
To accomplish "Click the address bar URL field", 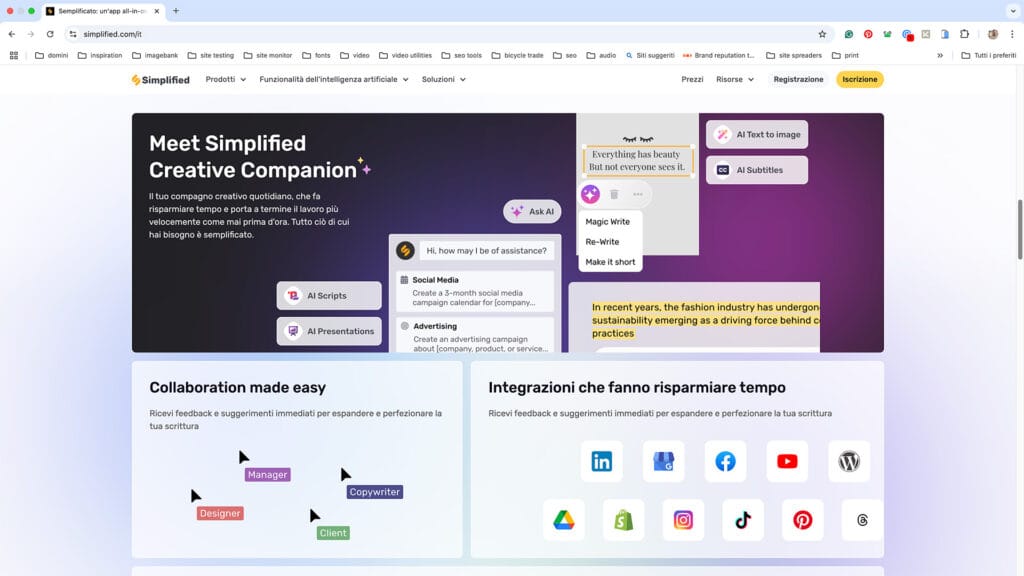I will tap(400, 34).
